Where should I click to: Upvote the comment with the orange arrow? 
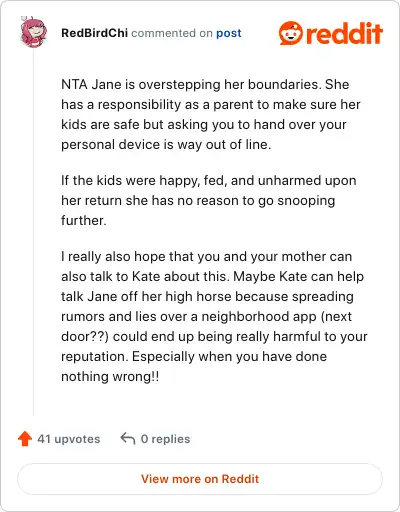pos(25,439)
